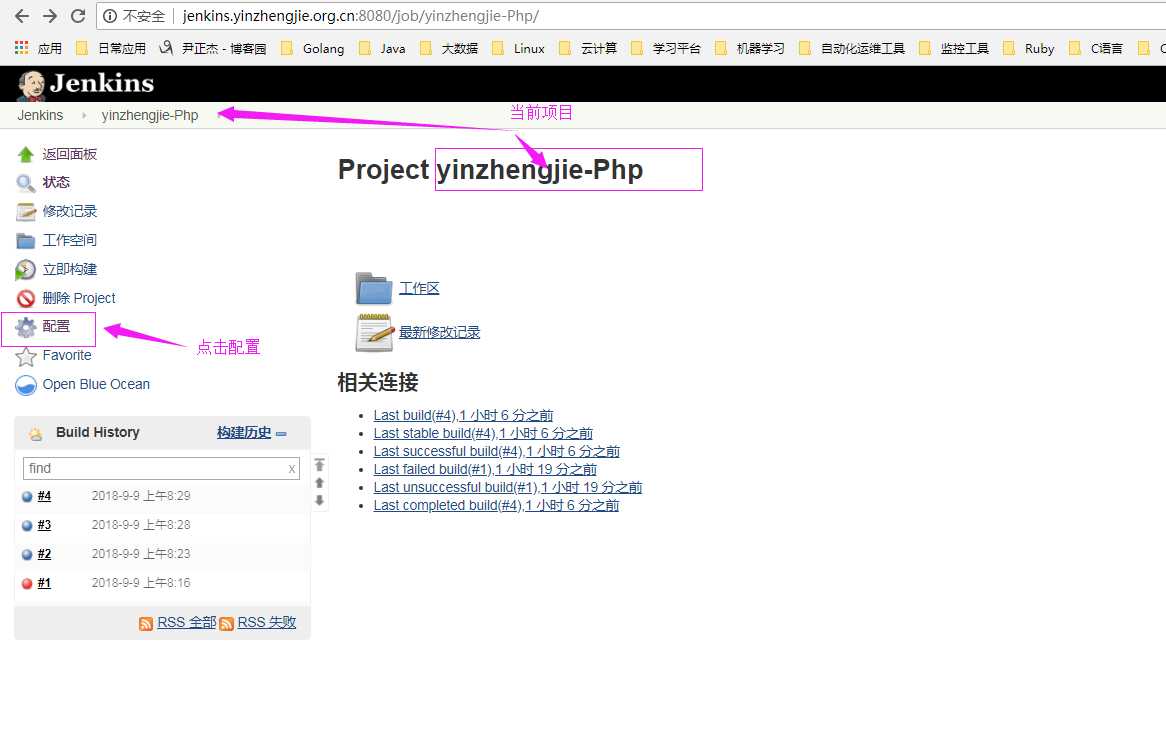Open the Last stable build(#4) link
1166x748 pixels.
tap(483, 433)
